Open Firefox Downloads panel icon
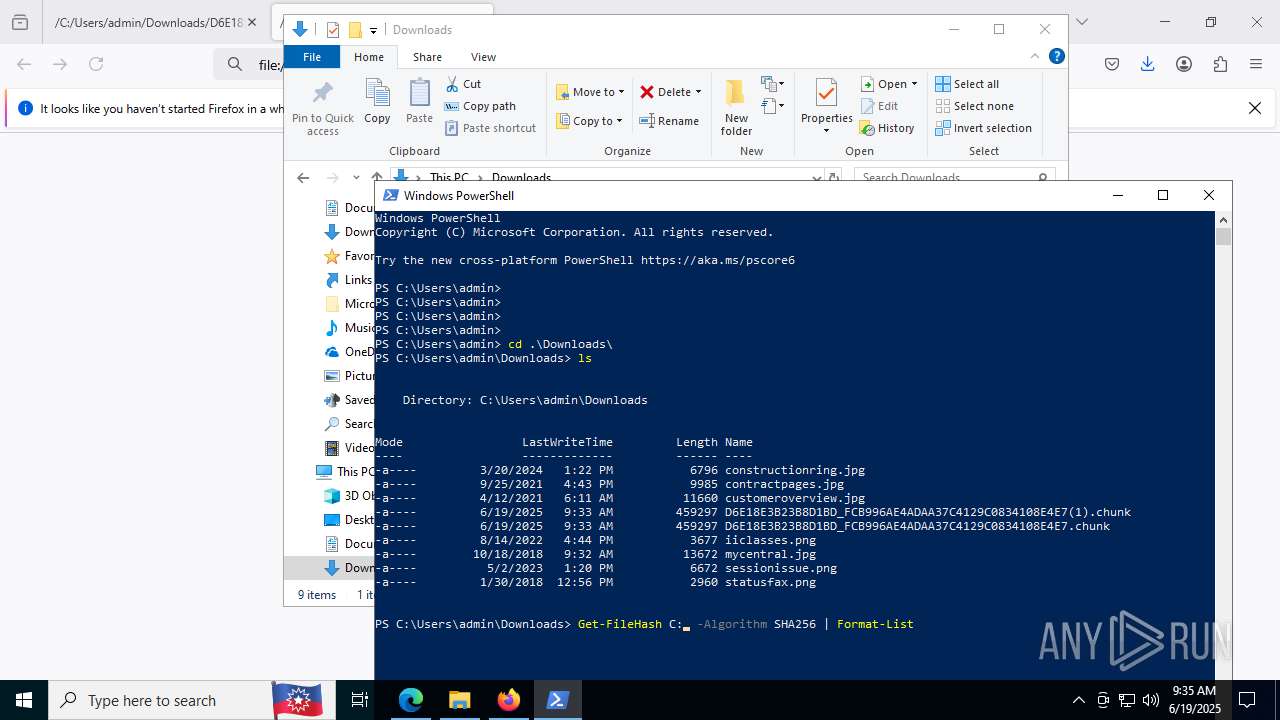The image size is (1280, 720). pos(1148,64)
